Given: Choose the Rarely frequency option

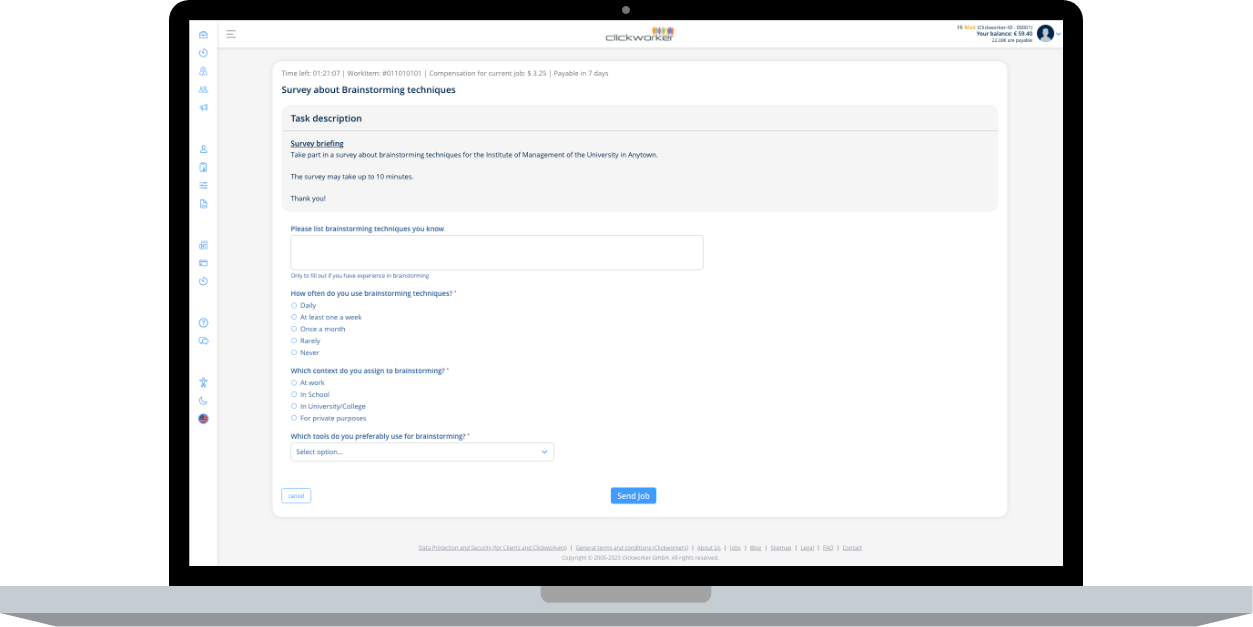Looking at the screenshot, I should tap(294, 341).
